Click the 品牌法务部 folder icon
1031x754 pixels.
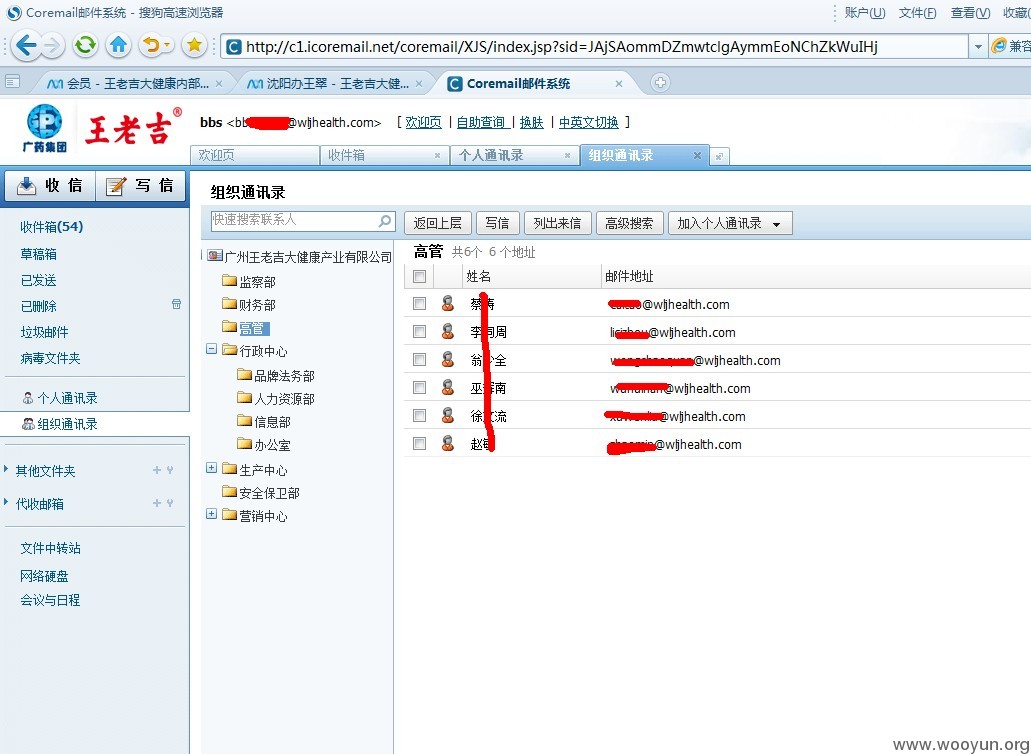244,375
